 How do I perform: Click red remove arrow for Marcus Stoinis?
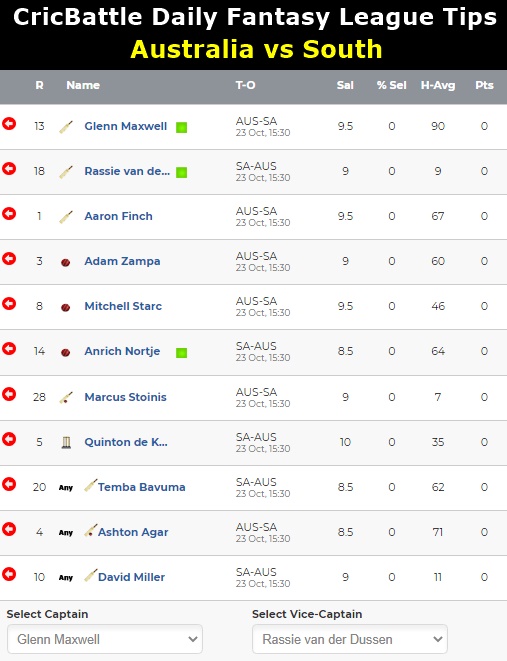click(x=9, y=394)
